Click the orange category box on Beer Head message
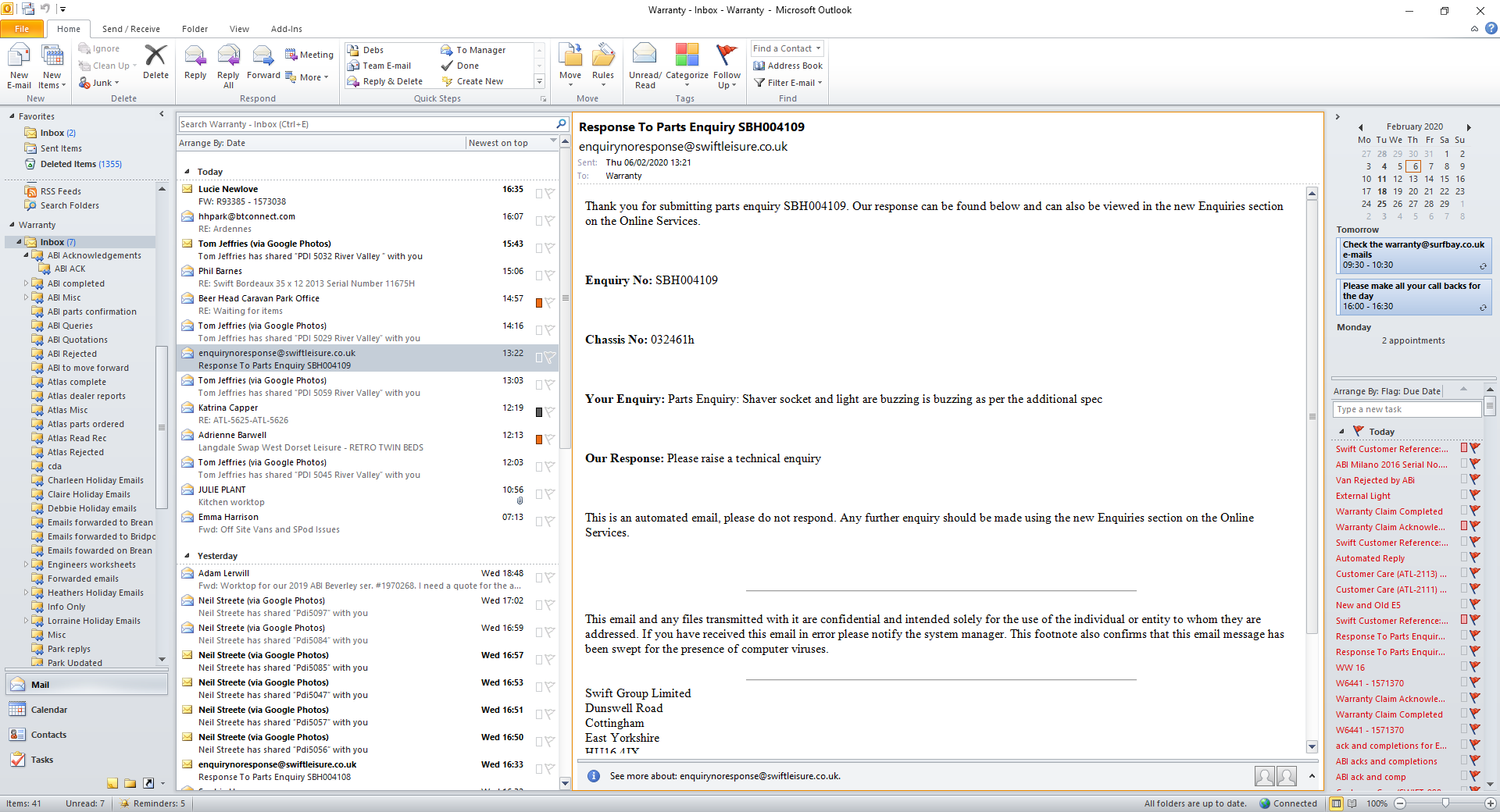1500x812 pixels. tap(539, 303)
